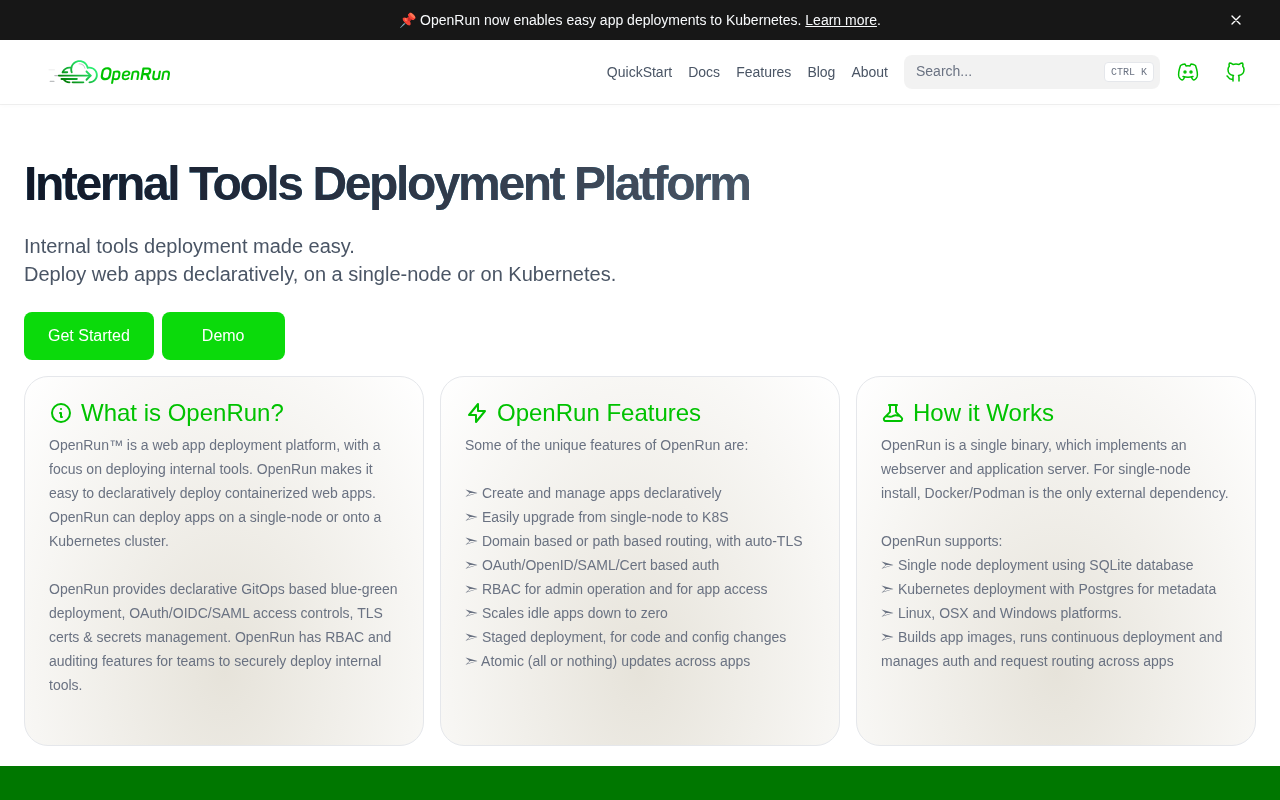Click the OpenRun logo in header
This screenshot has width=1280, height=800.
[x=110, y=73]
